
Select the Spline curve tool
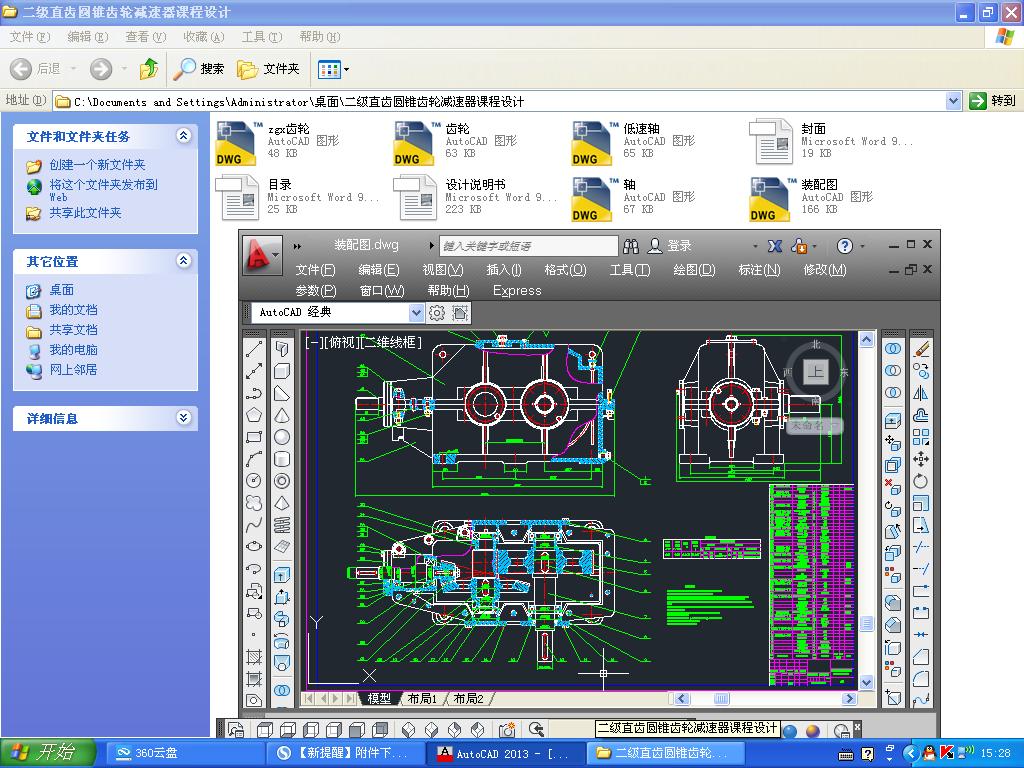[254, 525]
